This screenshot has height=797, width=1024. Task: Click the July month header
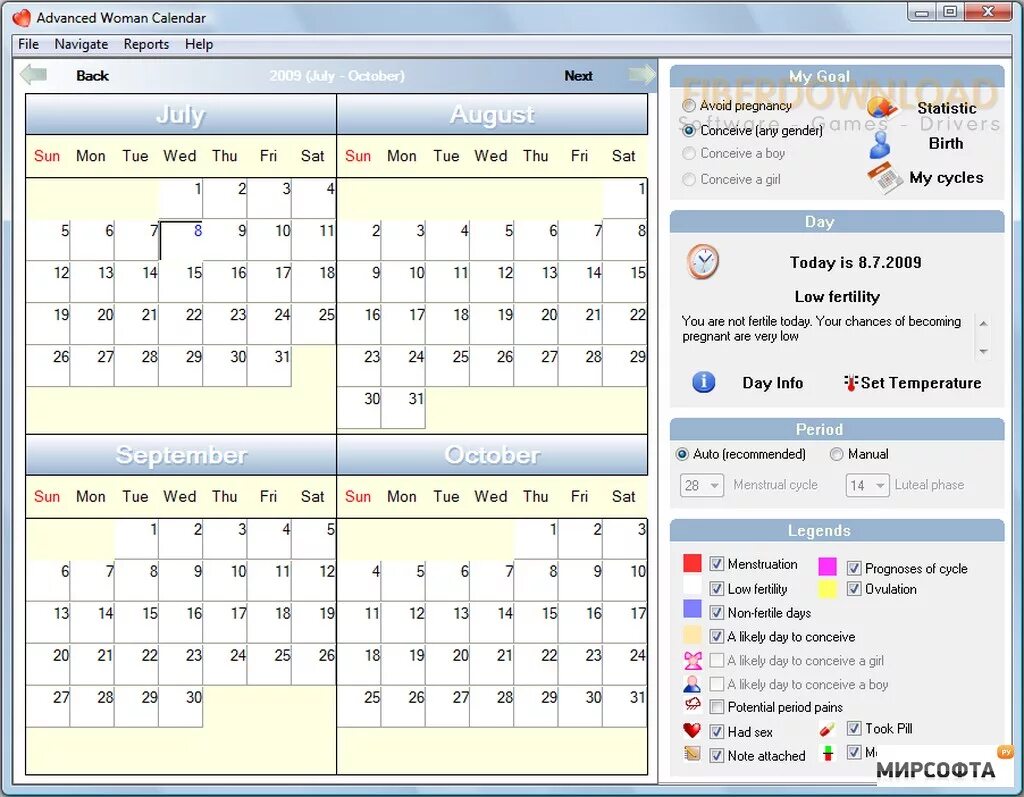181,114
